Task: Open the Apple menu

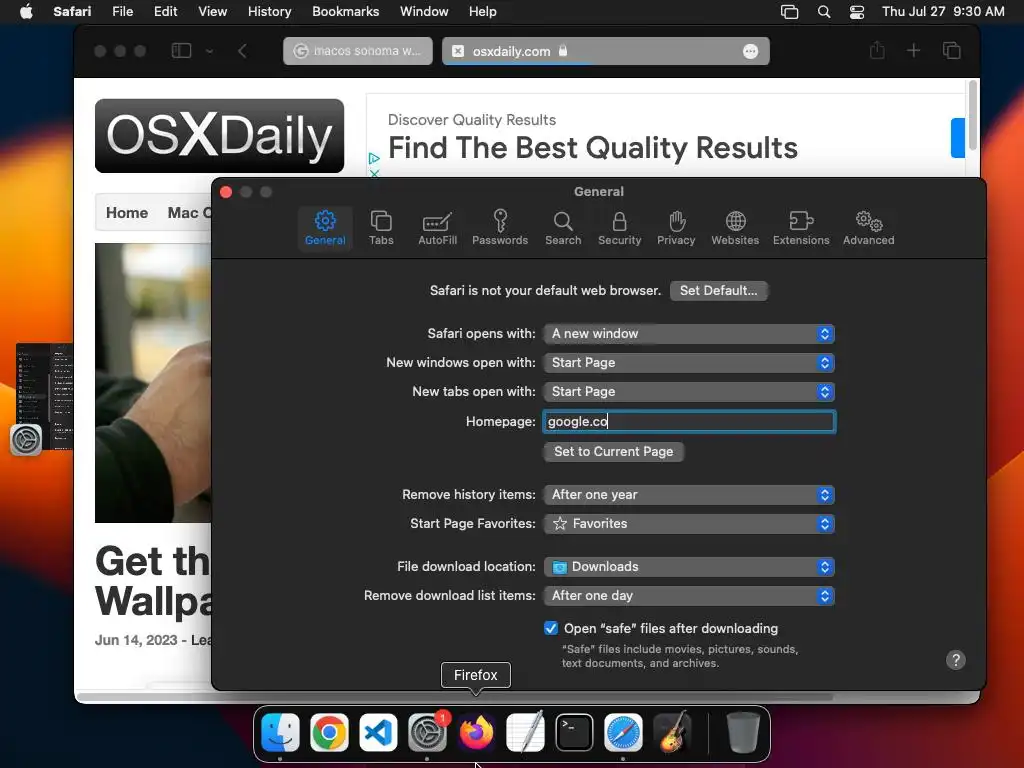Action: pyautogui.click(x=26, y=12)
